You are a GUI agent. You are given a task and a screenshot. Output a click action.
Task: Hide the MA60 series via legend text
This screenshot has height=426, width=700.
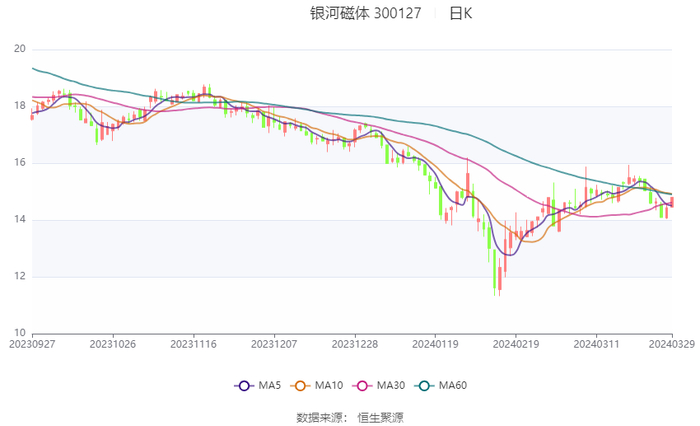(453, 386)
